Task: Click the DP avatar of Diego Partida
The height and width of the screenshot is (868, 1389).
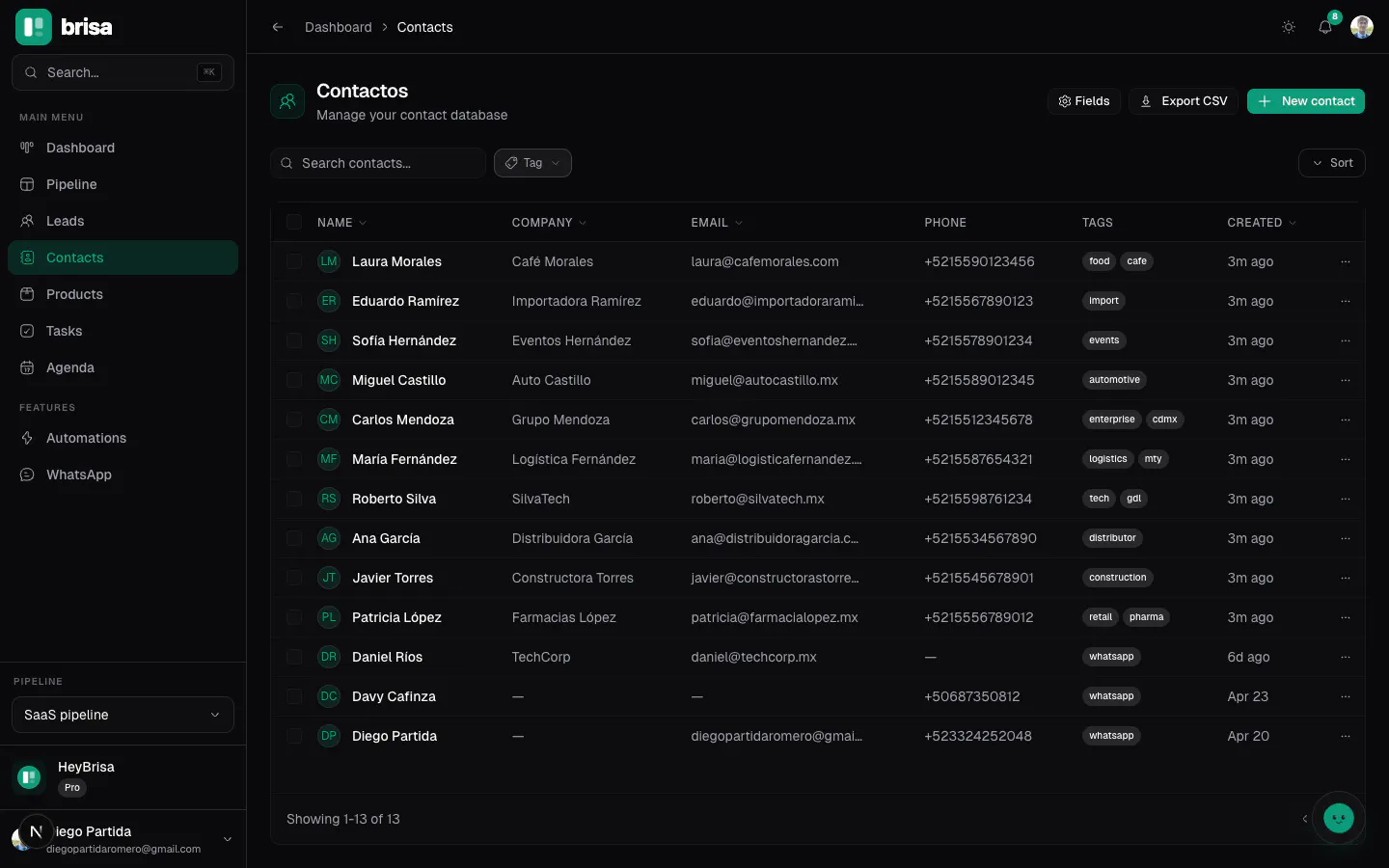Action: pos(329,736)
